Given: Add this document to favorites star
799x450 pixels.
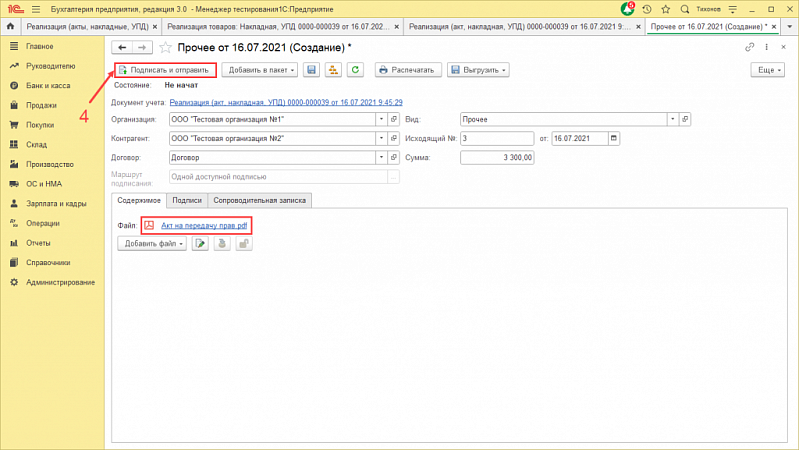Looking at the screenshot, I should tap(165, 48).
